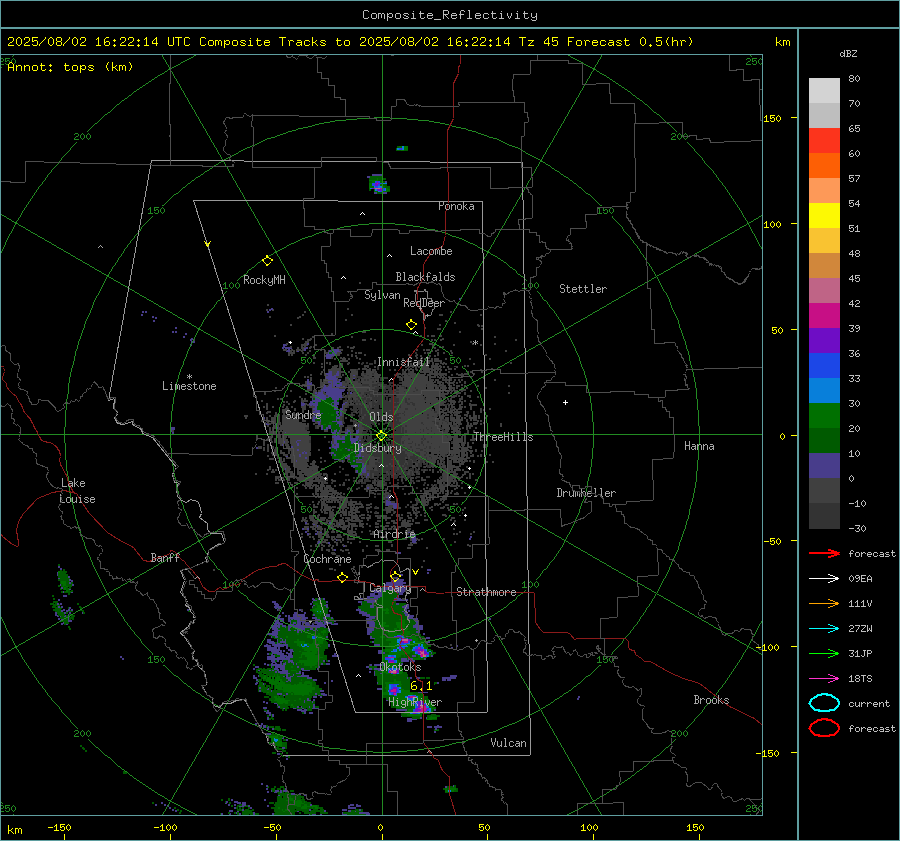Click the Calgary city label
Image resolution: width=900 pixels, height=841 pixels.
[390, 588]
